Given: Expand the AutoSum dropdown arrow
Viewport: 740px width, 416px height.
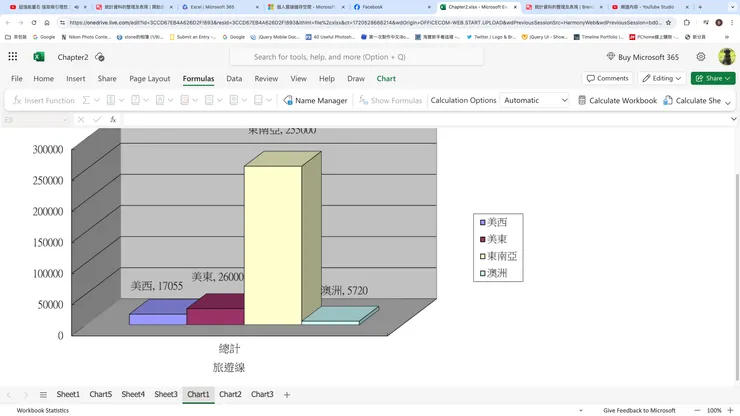Looking at the screenshot, I should click(97, 100).
